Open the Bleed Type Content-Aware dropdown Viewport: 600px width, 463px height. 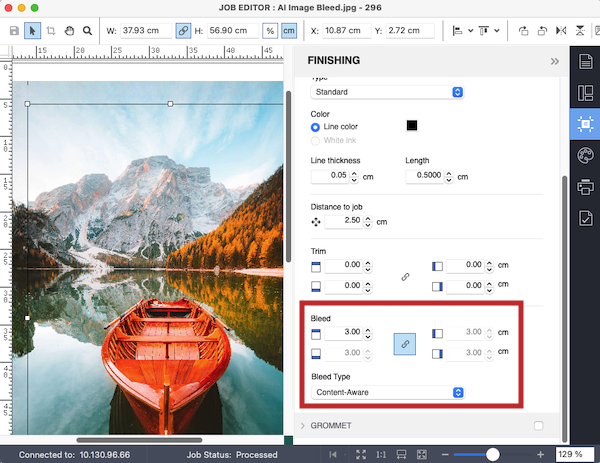[x=387, y=392]
